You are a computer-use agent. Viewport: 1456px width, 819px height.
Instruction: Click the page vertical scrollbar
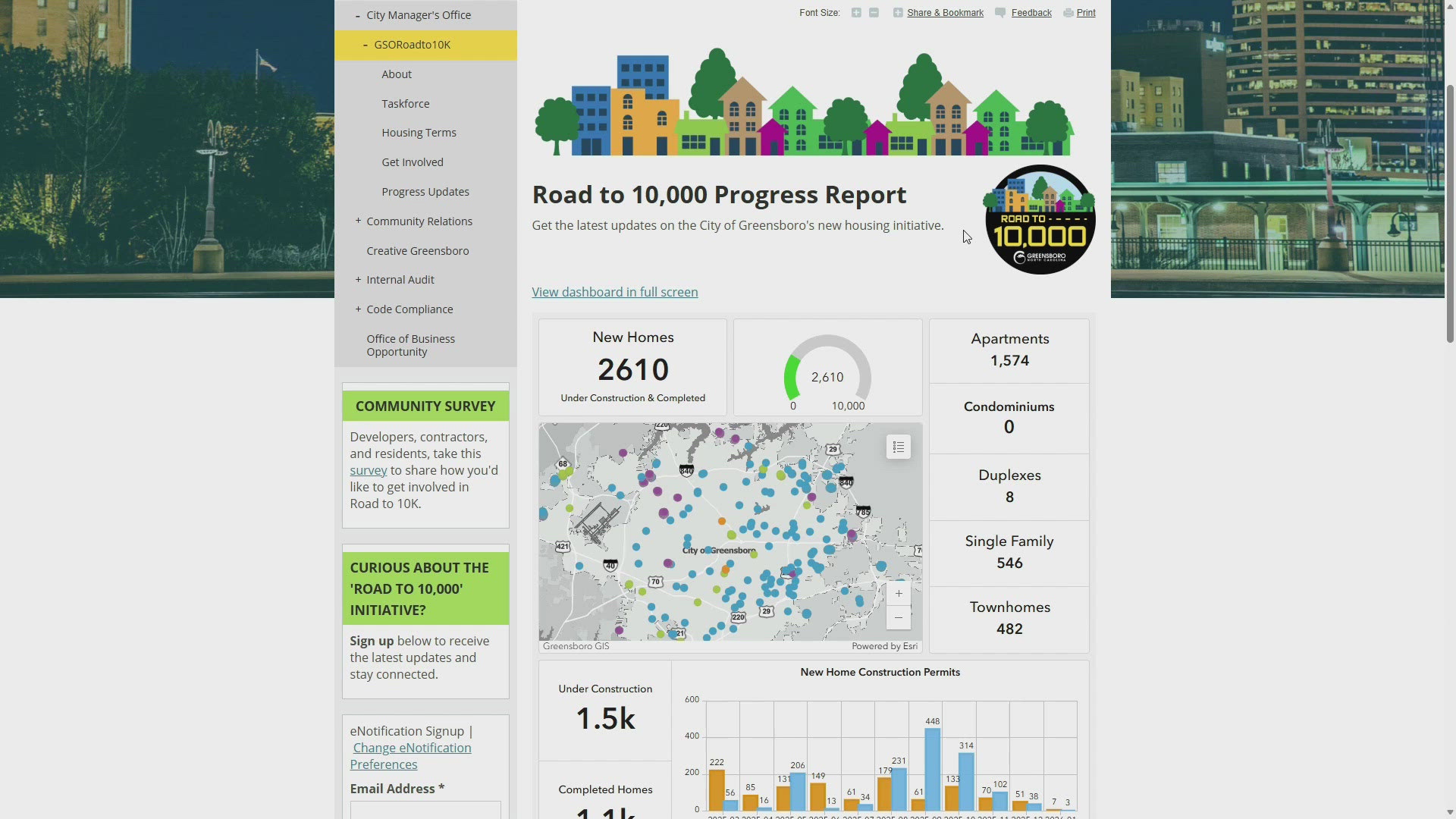[1450, 212]
